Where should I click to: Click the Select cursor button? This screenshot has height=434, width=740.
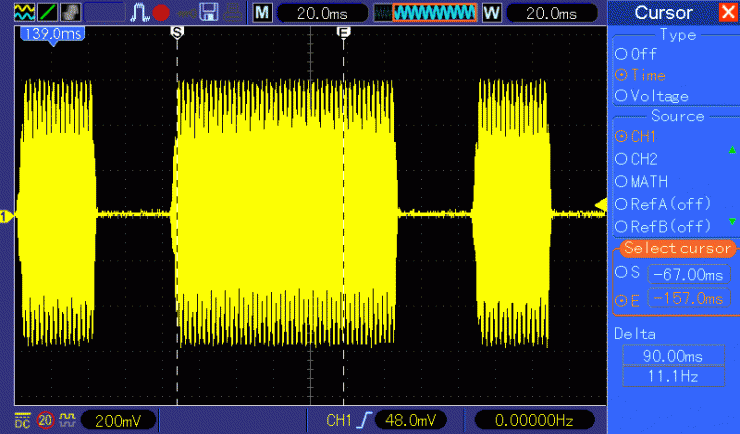point(676,248)
